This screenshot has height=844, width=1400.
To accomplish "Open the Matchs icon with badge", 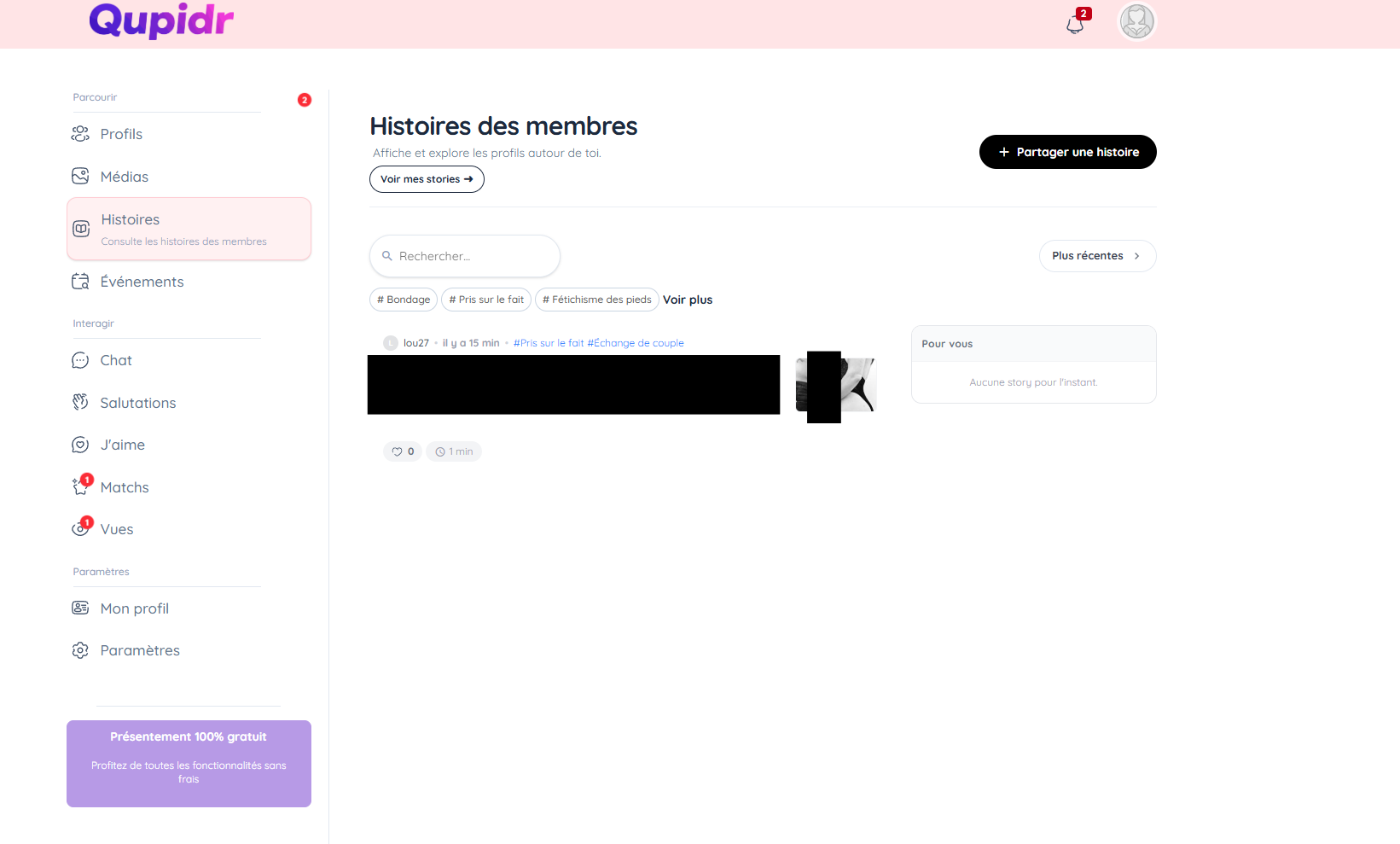I will (x=81, y=487).
